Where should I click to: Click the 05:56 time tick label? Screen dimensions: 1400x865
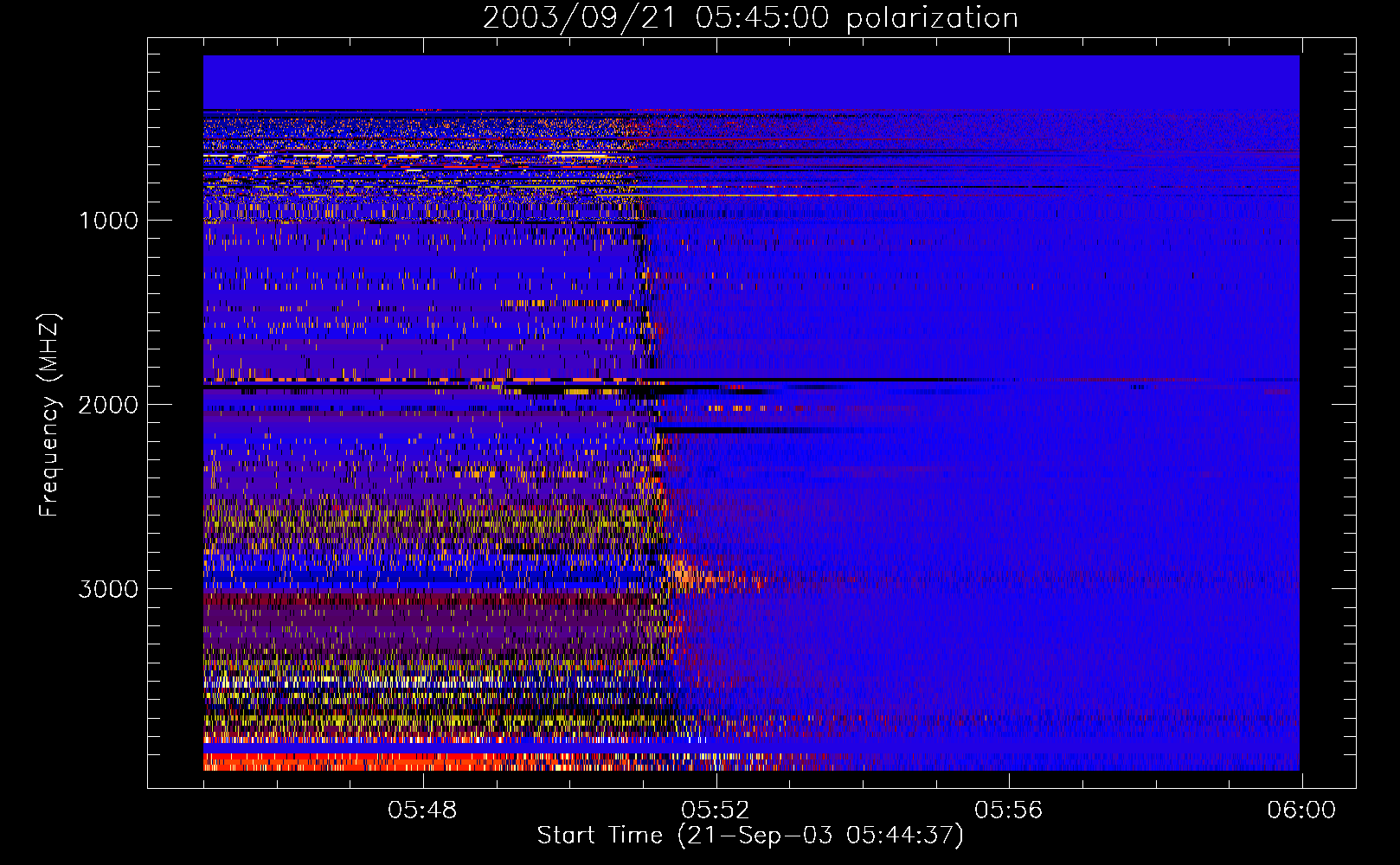[1009, 811]
